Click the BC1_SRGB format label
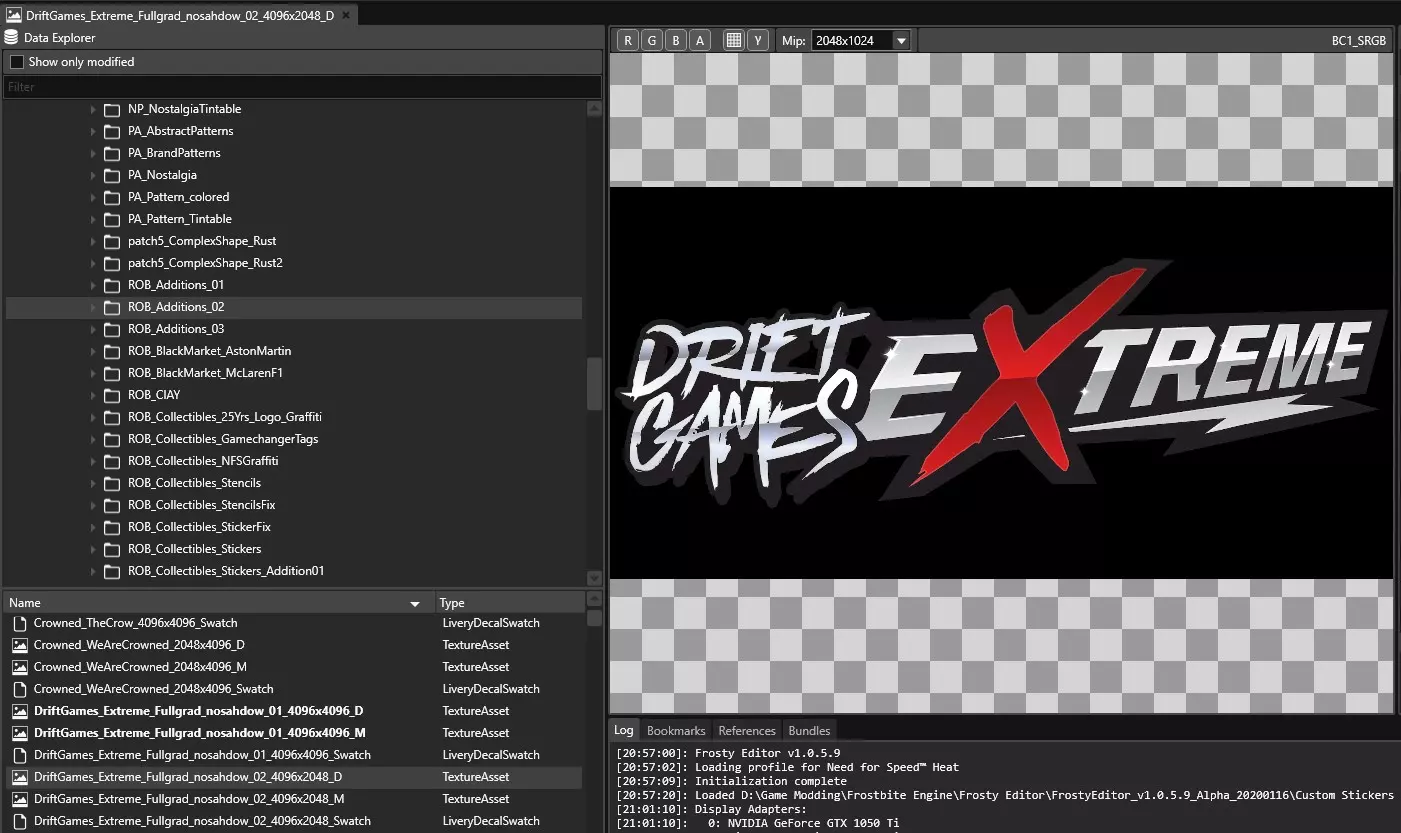Viewport: 1401px width, 833px height. [x=1359, y=41]
